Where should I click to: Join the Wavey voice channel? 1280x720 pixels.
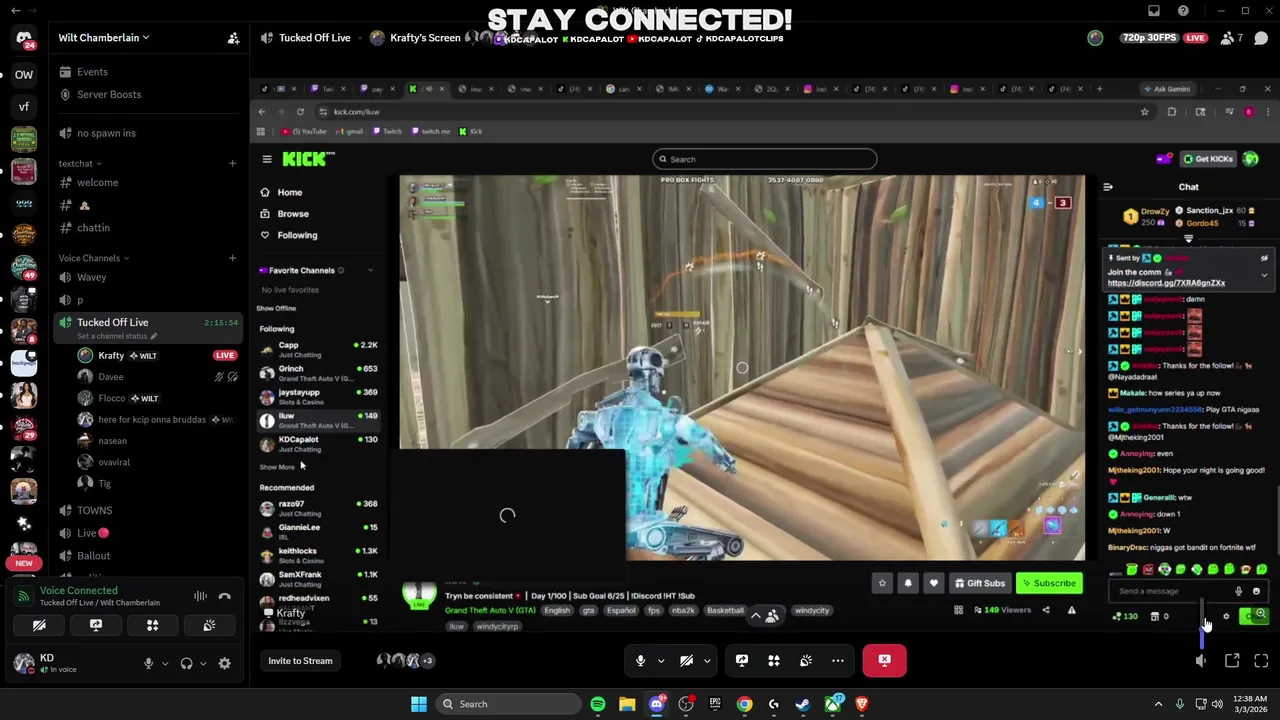point(91,277)
